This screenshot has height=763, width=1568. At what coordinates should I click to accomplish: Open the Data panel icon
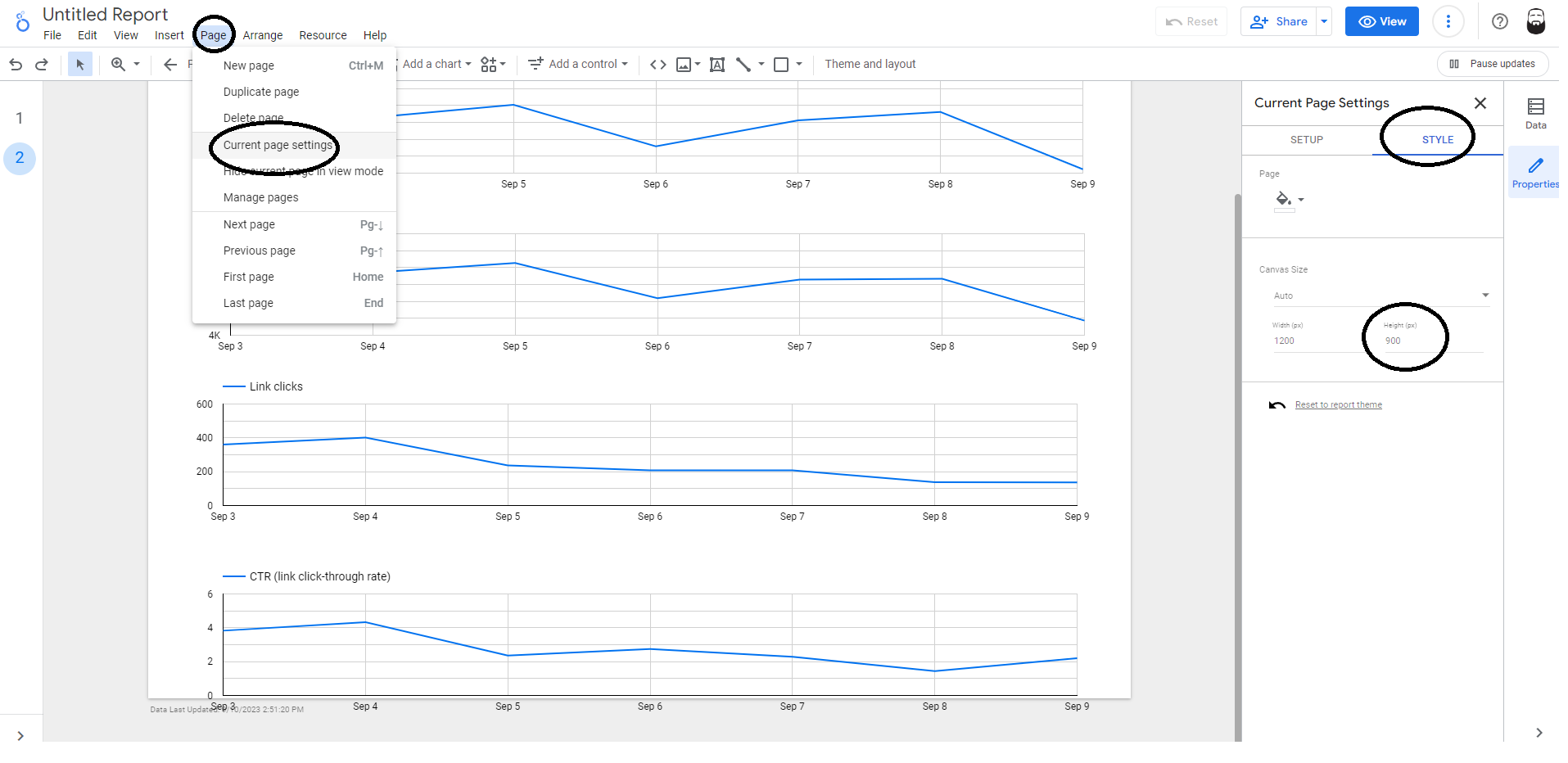(1535, 113)
